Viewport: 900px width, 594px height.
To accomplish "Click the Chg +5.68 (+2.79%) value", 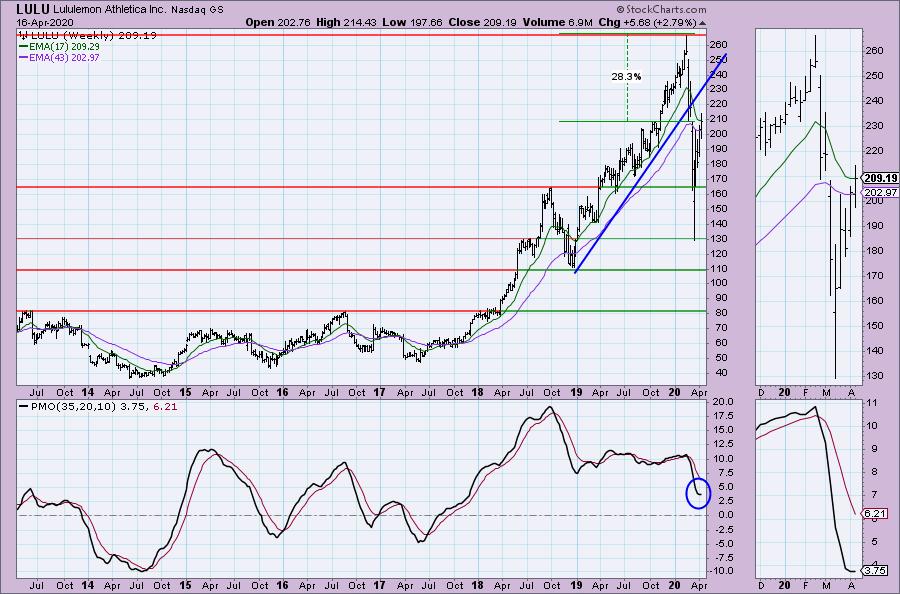I will (647, 22).
